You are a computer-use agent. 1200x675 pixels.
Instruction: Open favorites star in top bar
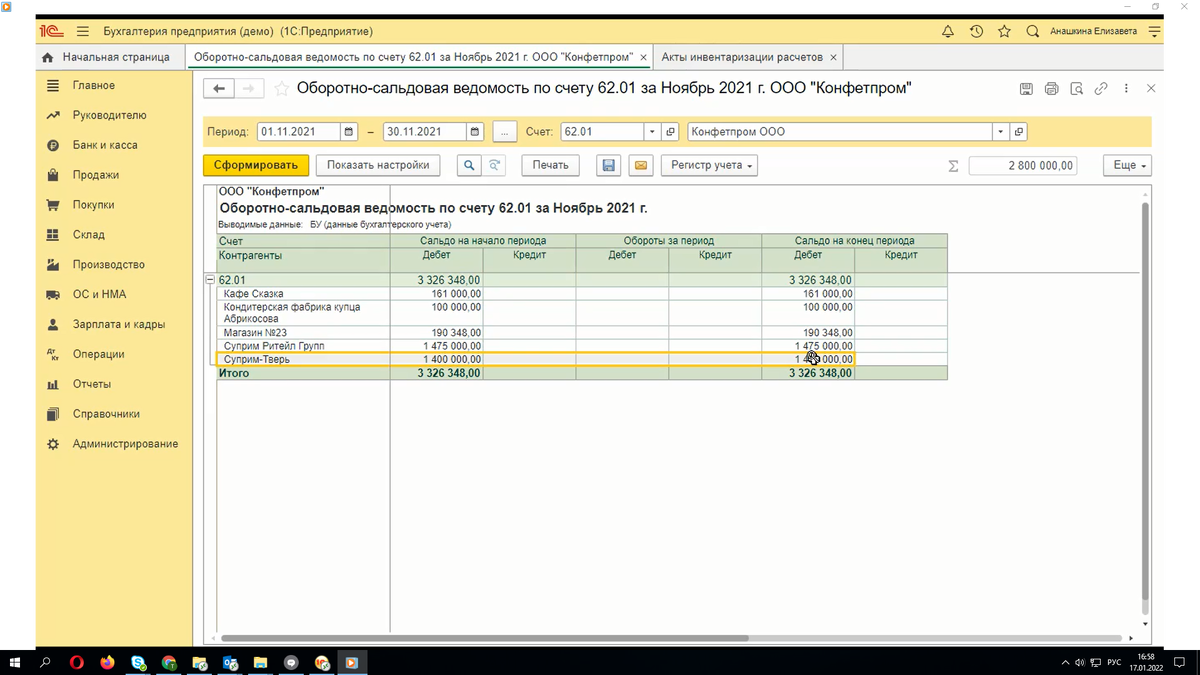pos(1005,32)
